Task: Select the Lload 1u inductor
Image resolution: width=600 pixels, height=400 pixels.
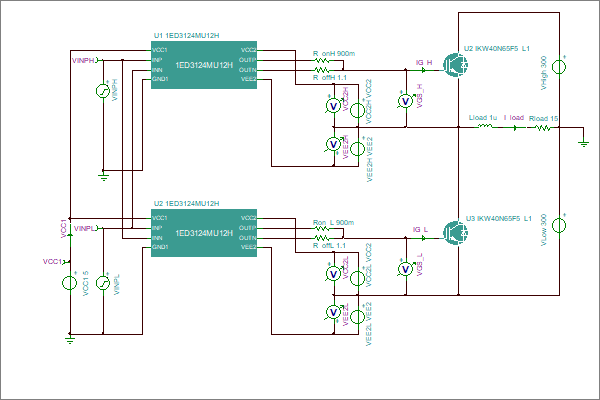Action: (x=484, y=126)
